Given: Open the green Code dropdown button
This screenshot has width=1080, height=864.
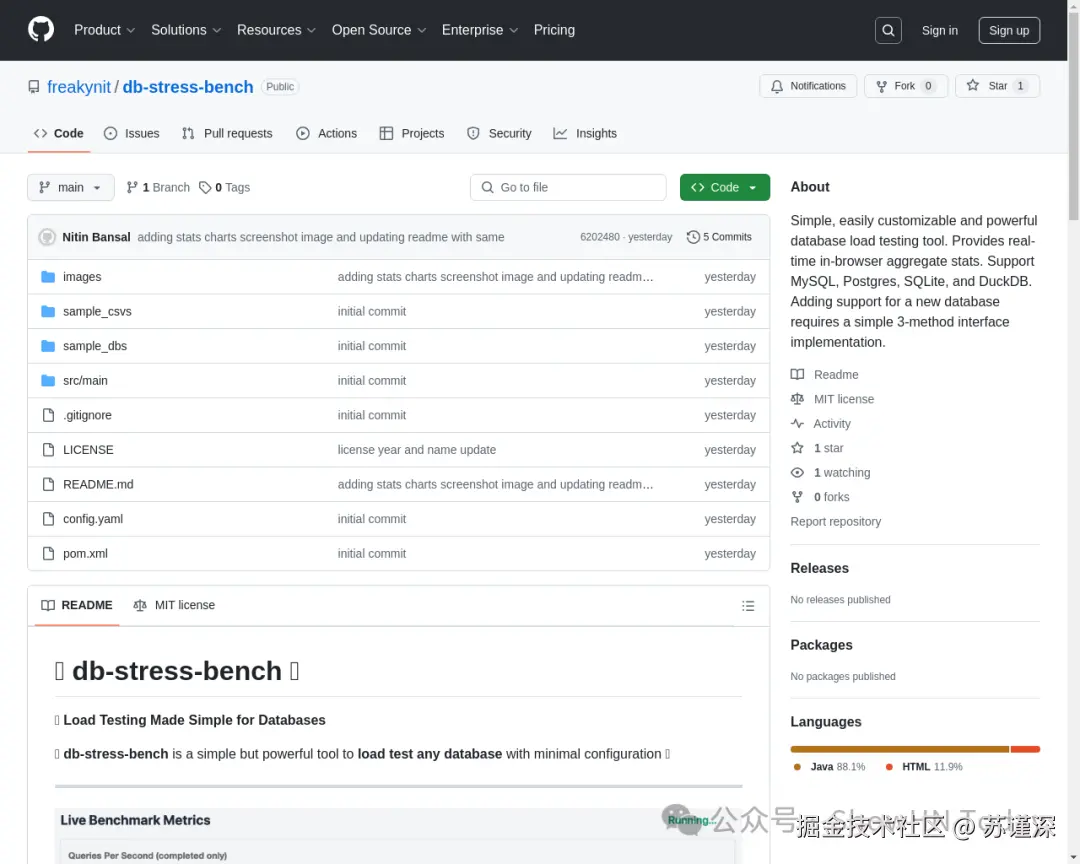Looking at the screenshot, I should 725,187.
